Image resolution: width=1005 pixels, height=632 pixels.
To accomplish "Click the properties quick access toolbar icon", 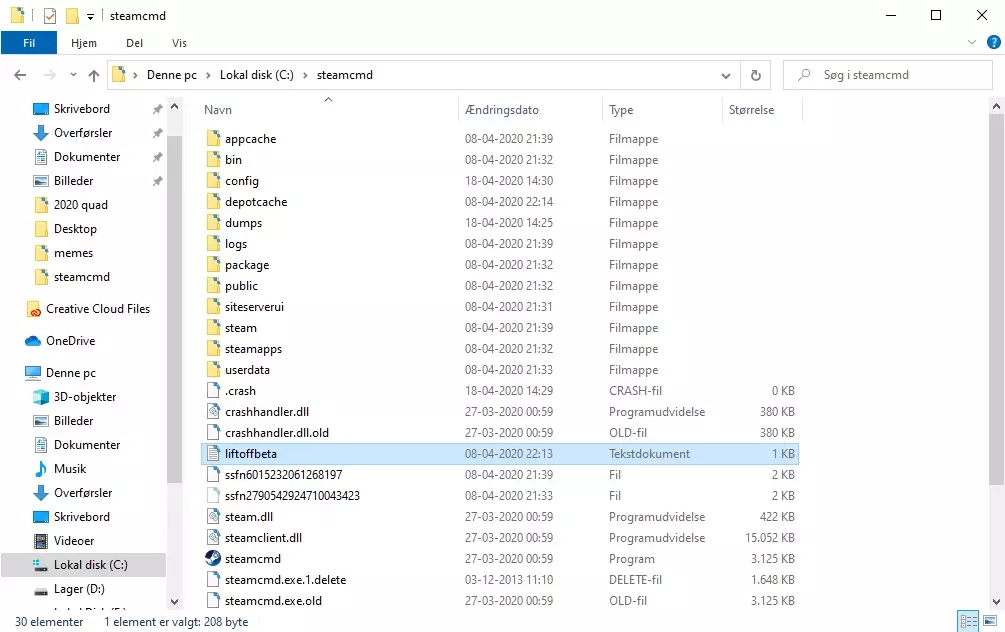I will pyautogui.click(x=50, y=15).
